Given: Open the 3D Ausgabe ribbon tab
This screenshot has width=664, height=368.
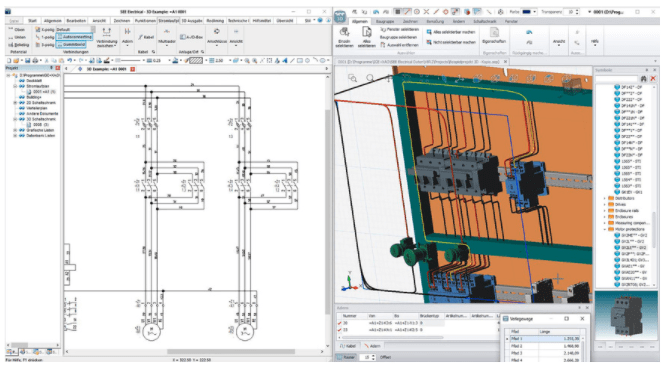Looking at the screenshot, I should (192, 20).
